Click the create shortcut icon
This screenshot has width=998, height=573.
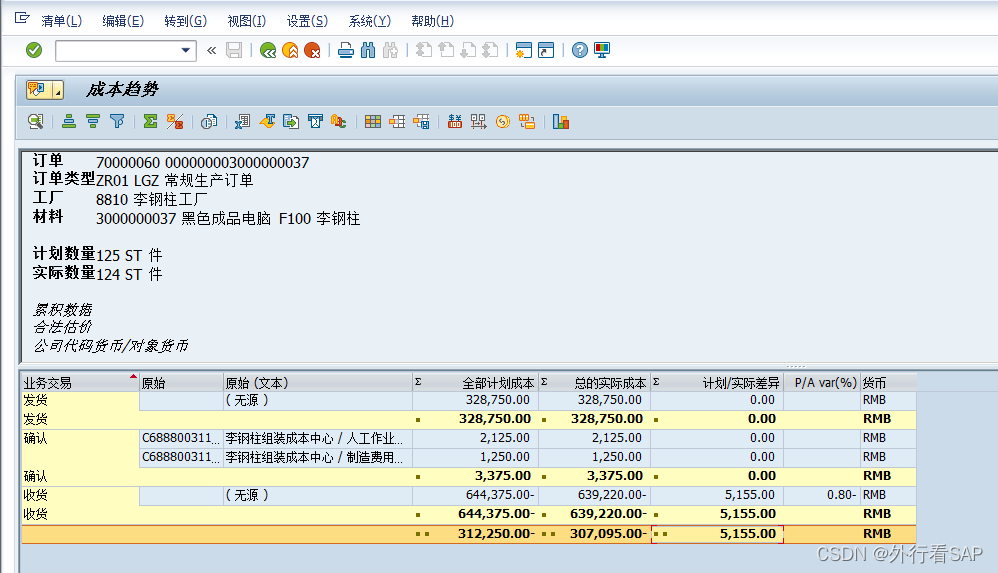coord(546,50)
